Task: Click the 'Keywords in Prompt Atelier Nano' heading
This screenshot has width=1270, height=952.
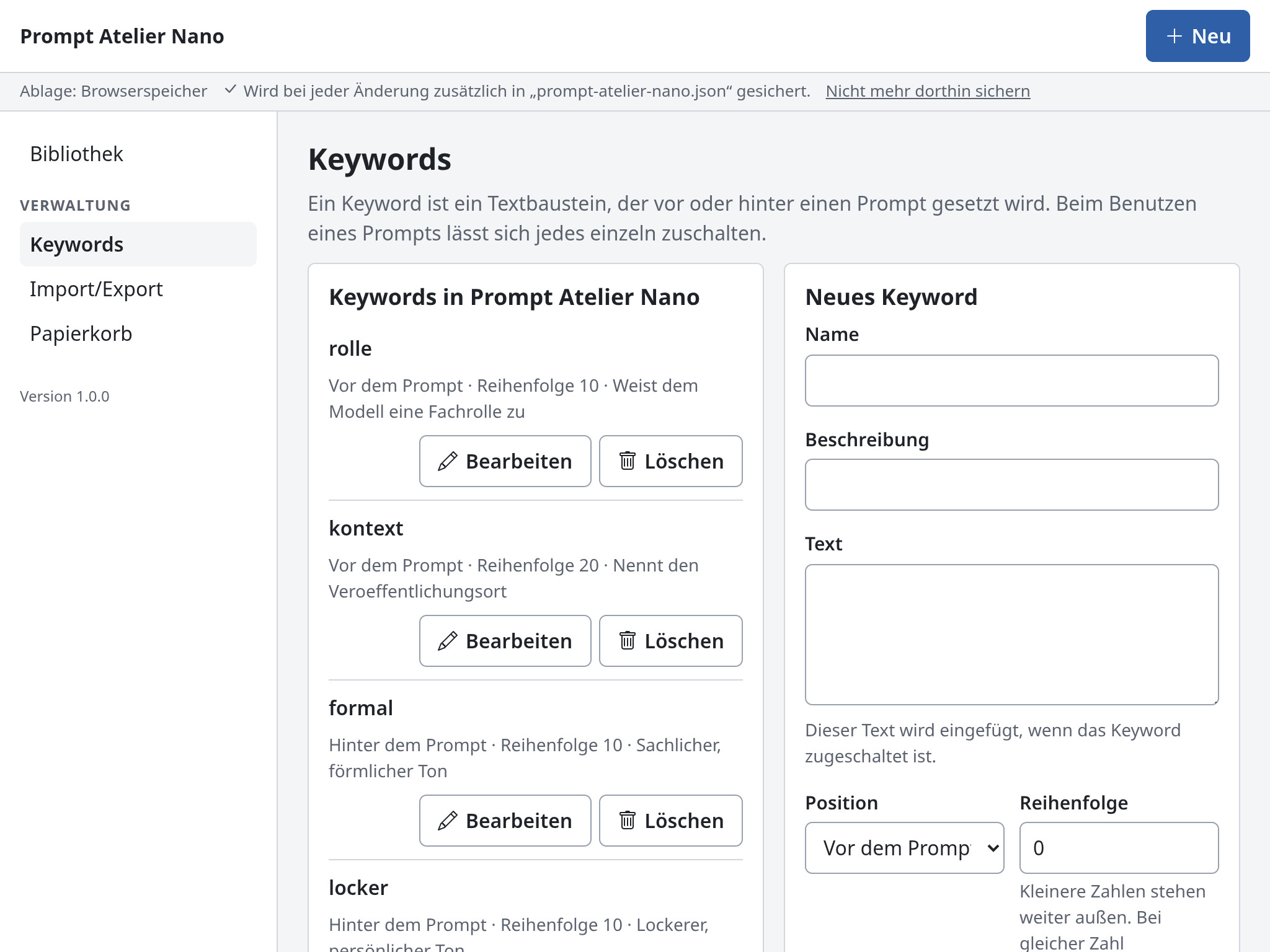Action: (x=514, y=297)
